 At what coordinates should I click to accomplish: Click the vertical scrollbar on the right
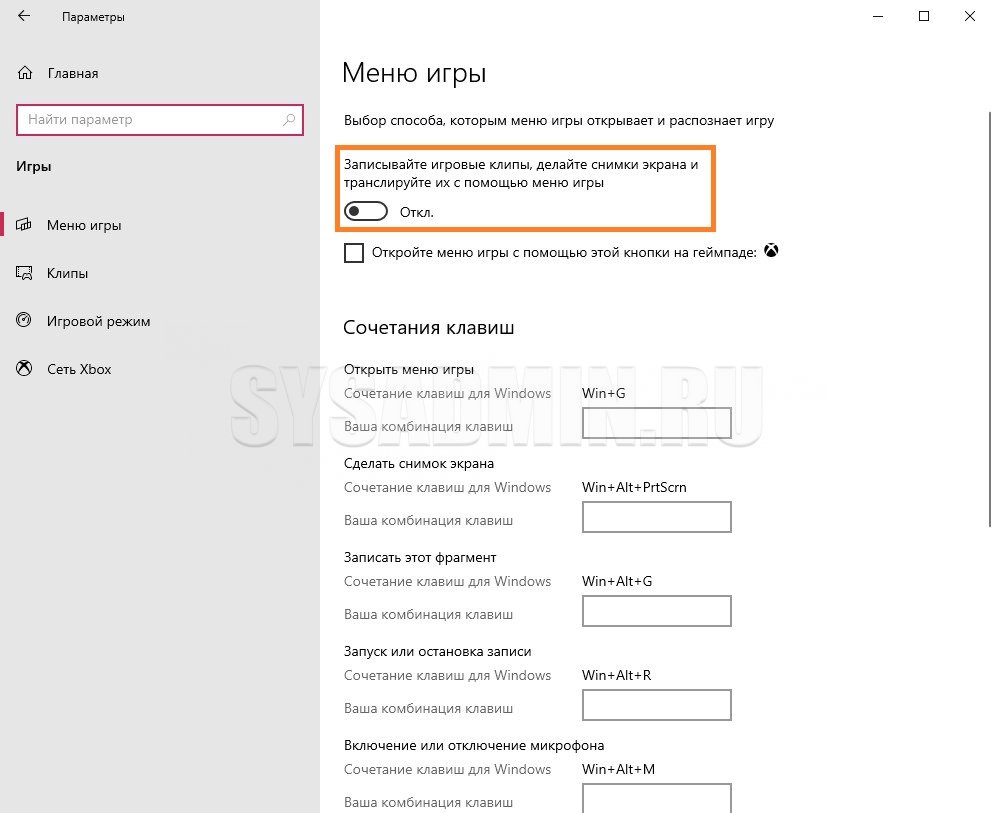(990, 318)
